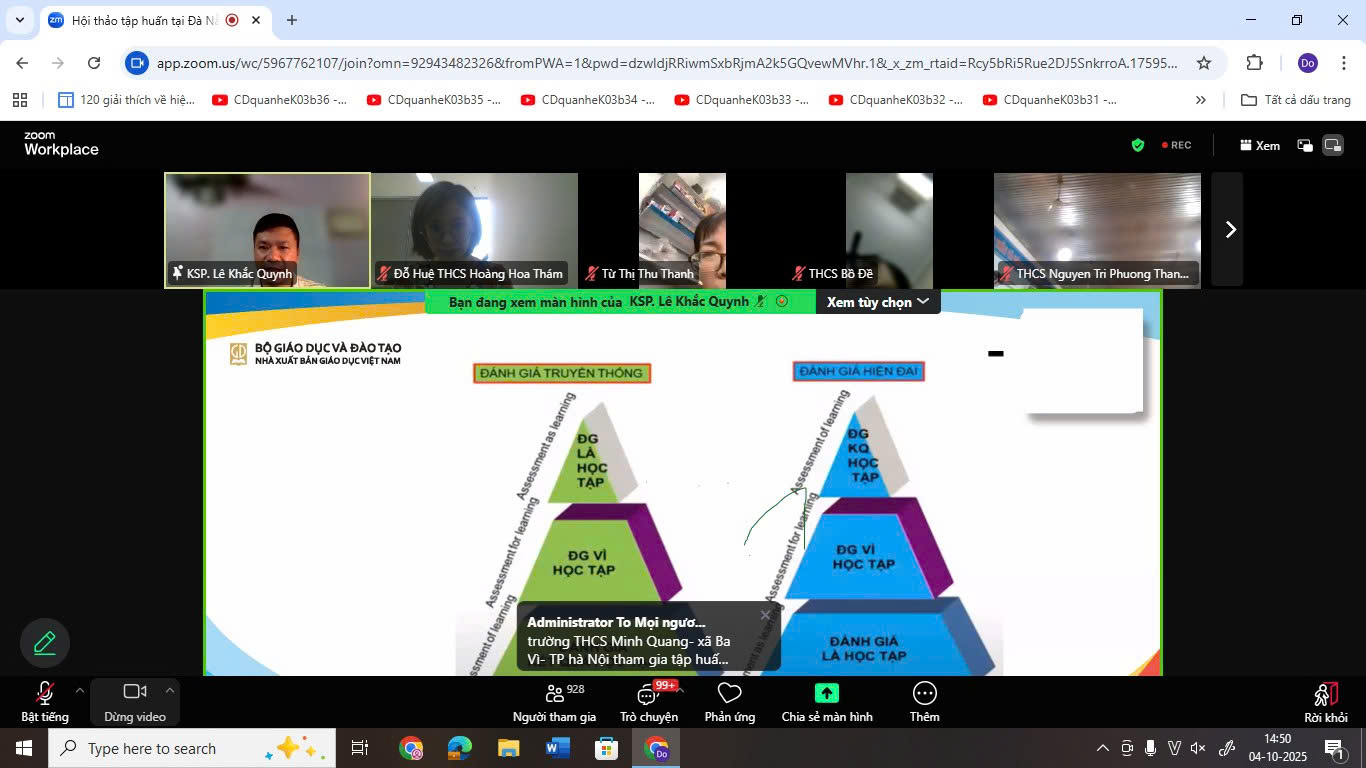
Task: Open the Trò chuyện chat panel
Action: pyautogui.click(x=648, y=701)
